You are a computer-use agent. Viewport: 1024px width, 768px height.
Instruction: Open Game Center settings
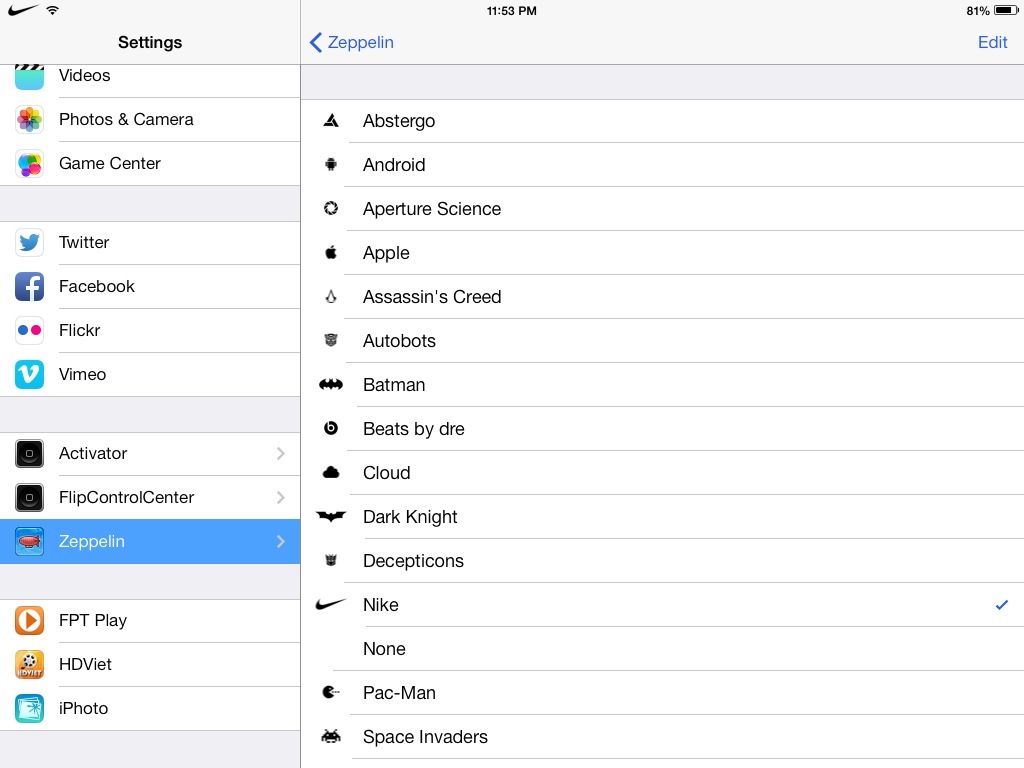(150, 163)
